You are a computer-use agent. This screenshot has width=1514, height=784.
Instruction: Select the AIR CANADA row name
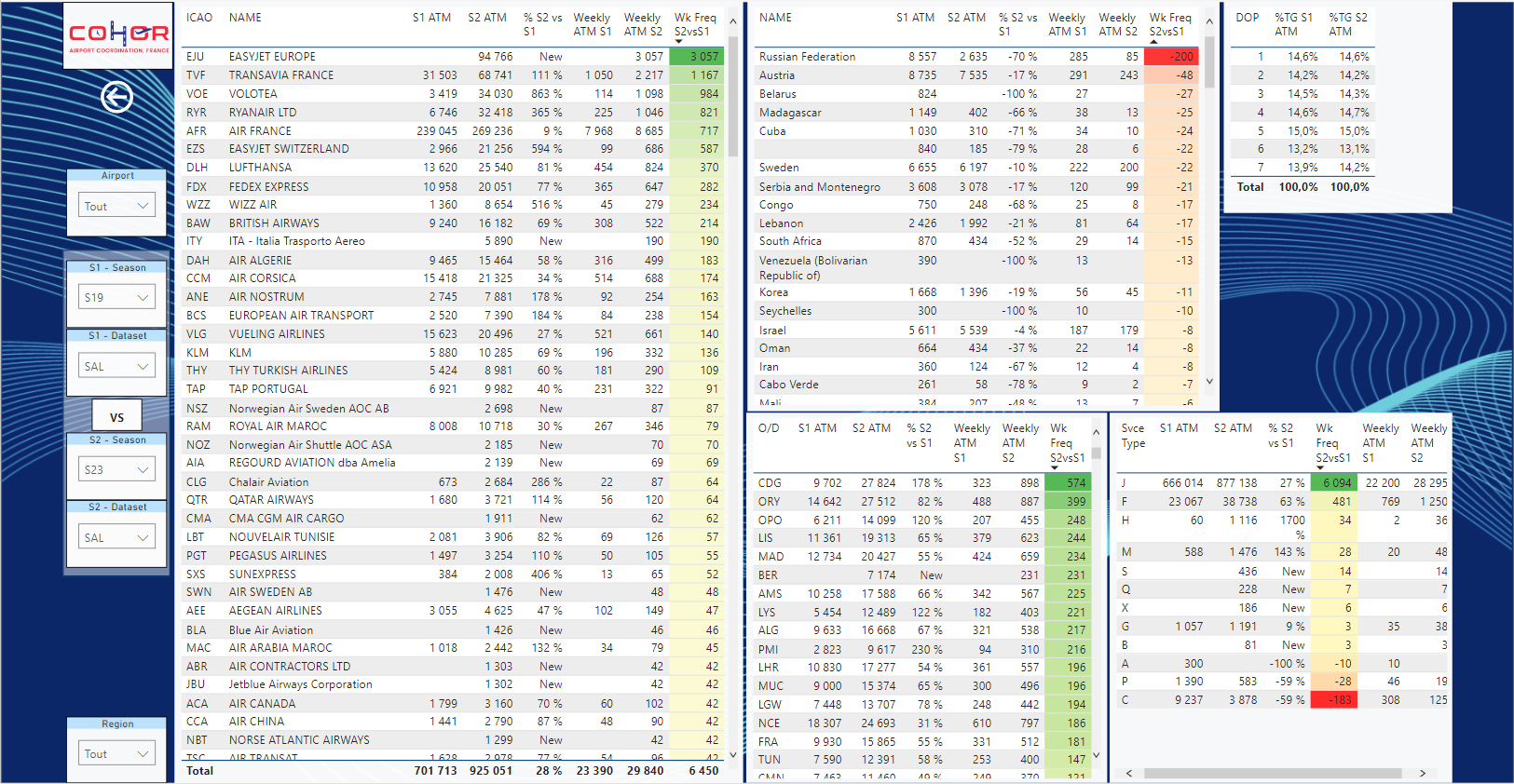(262, 704)
